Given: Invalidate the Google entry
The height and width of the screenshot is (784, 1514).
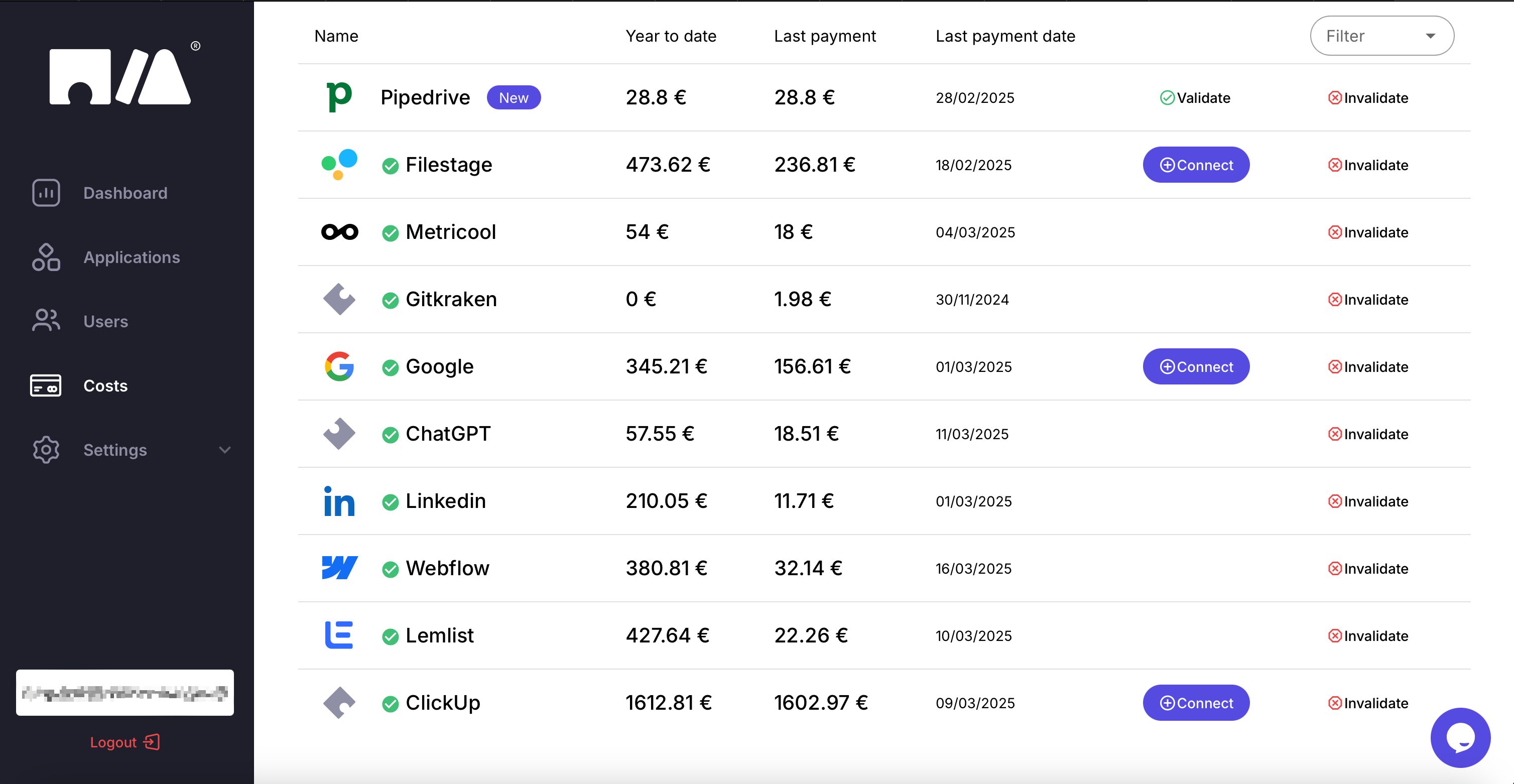Looking at the screenshot, I should 1368,367.
